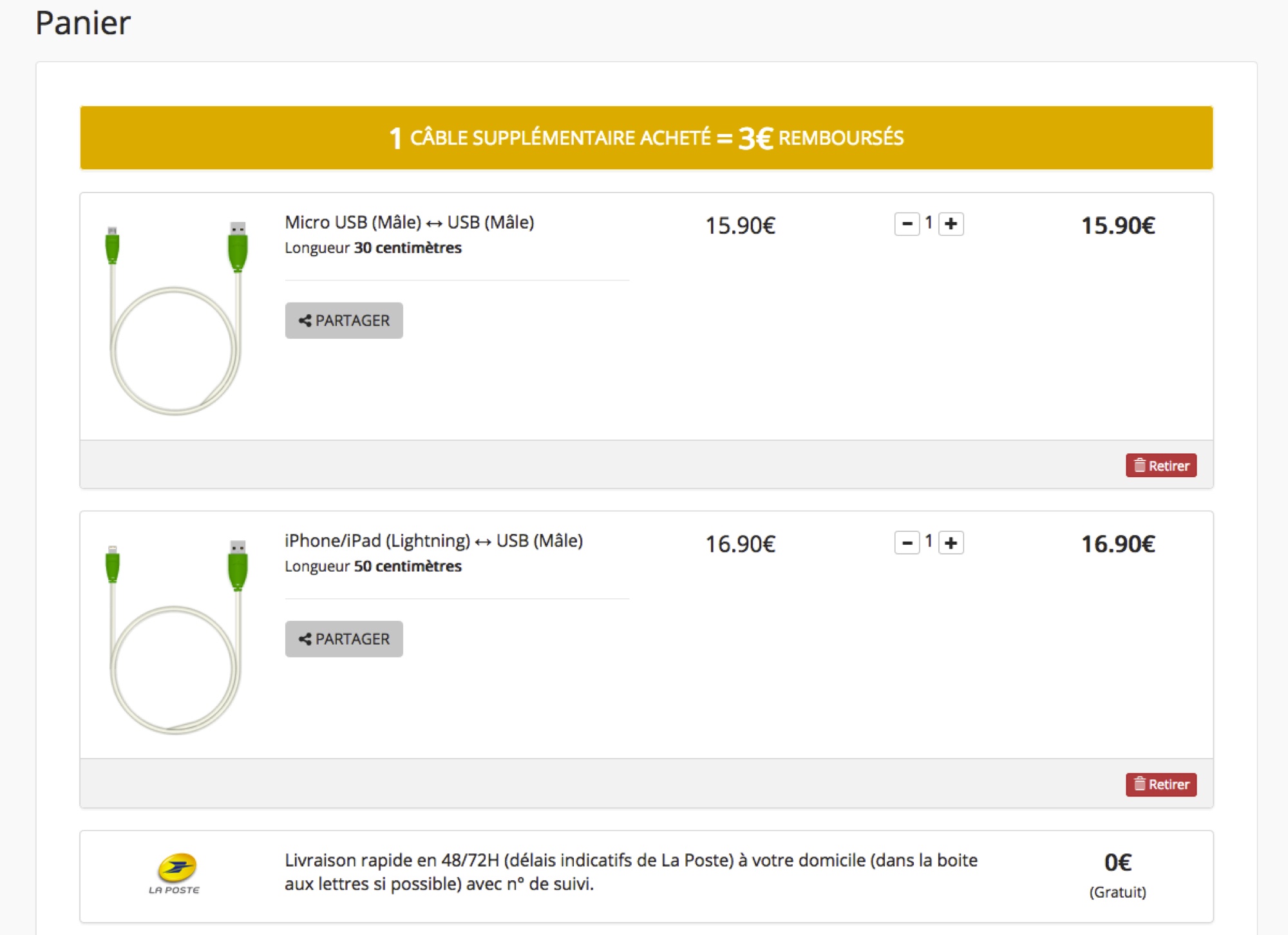Increase Lightning cable quantity with plus
This screenshot has height=935, width=1288.
(x=951, y=543)
